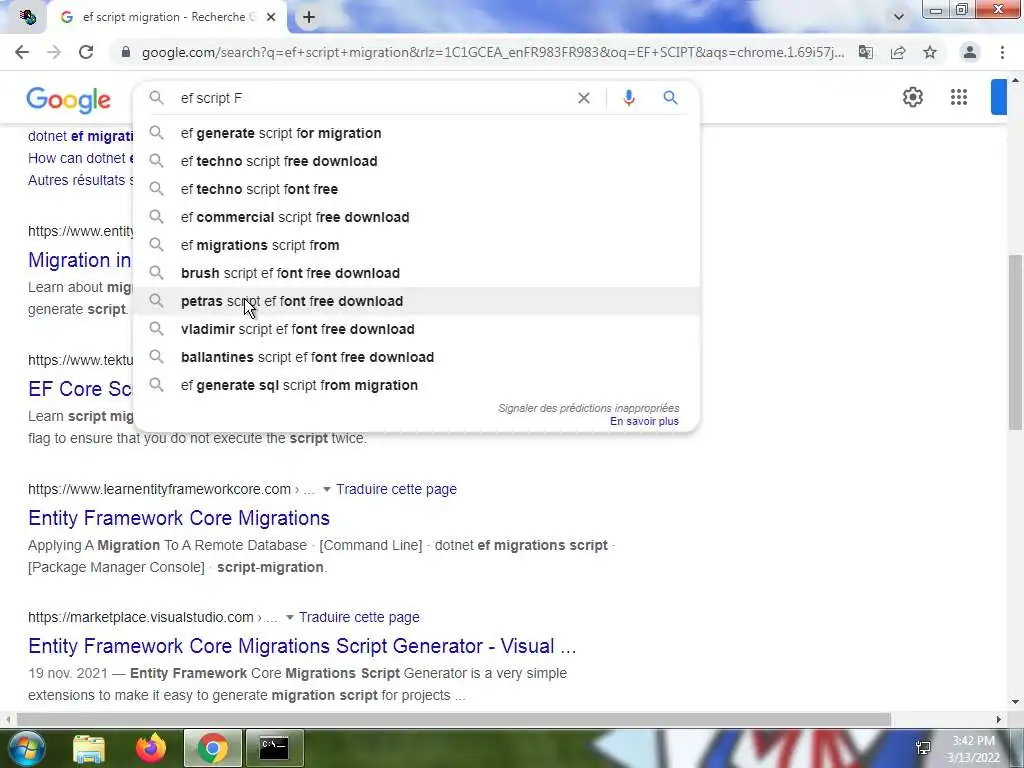Open the command prompt taskbar icon
Screen dimensions: 1024x768
point(274,748)
